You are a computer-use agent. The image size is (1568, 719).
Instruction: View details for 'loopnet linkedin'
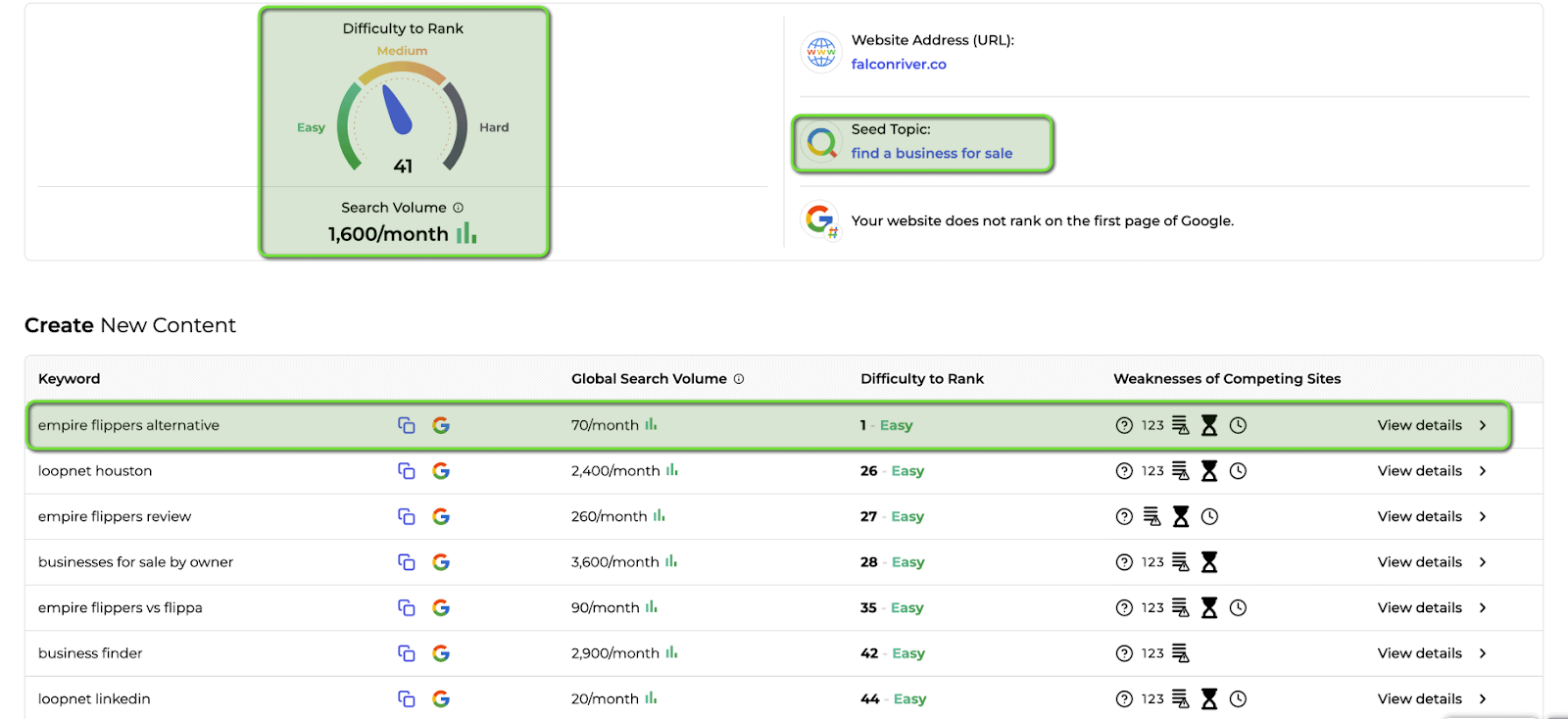coord(1419,698)
